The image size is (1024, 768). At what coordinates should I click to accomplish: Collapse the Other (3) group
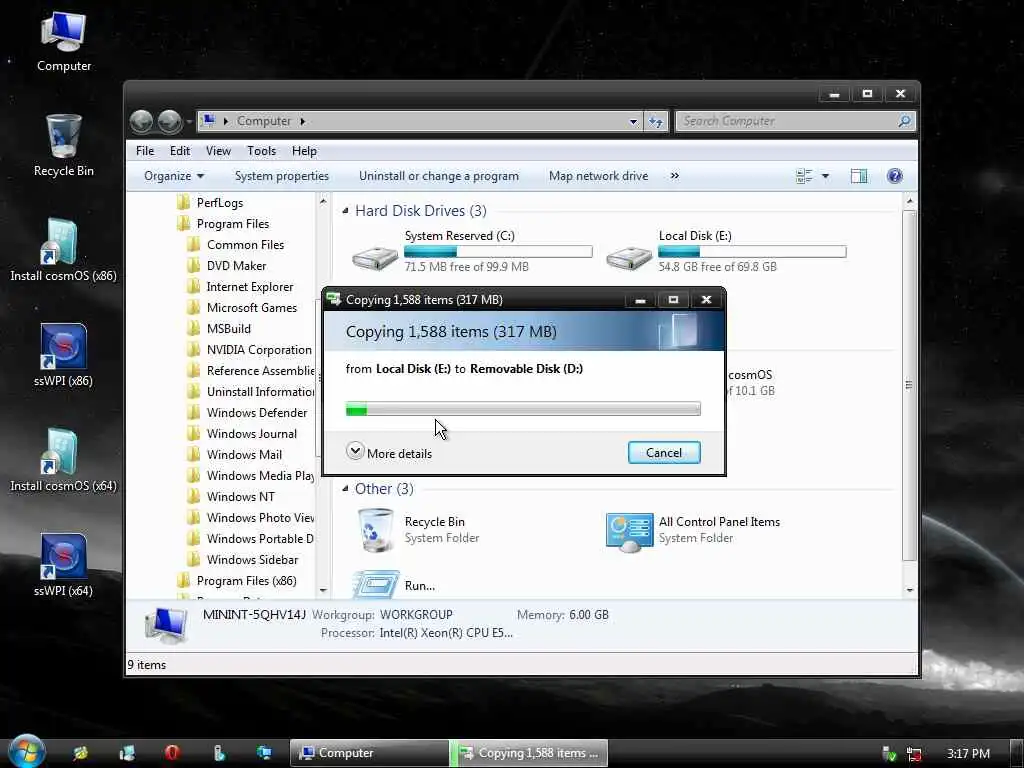pos(345,488)
